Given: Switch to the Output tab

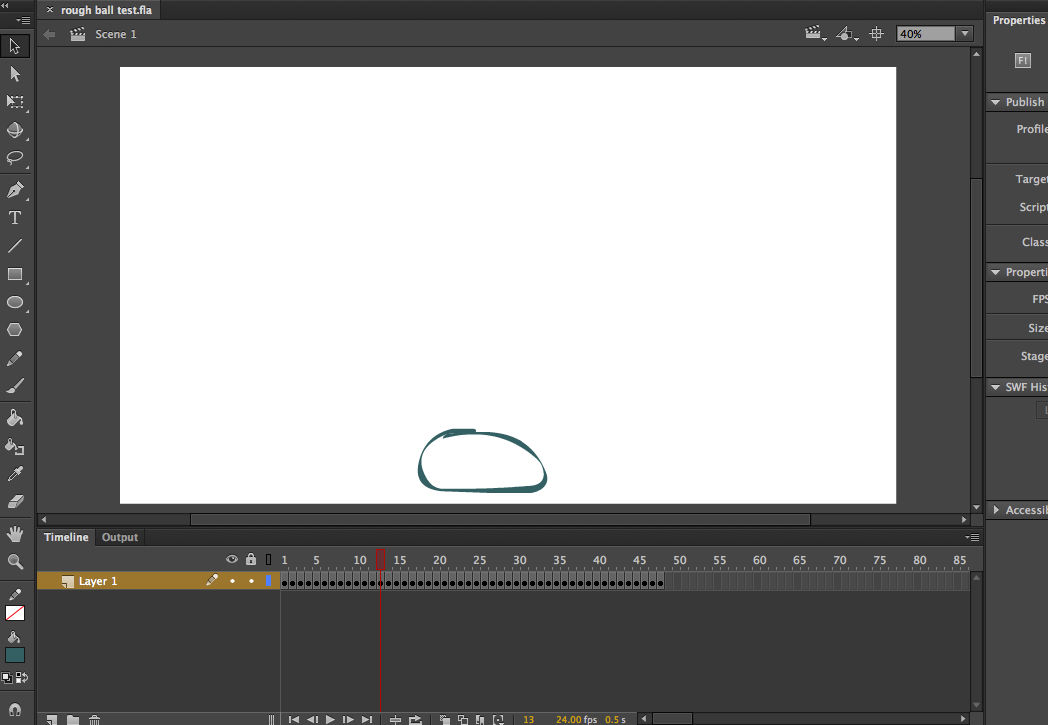Looking at the screenshot, I should [x=119, y=537].
